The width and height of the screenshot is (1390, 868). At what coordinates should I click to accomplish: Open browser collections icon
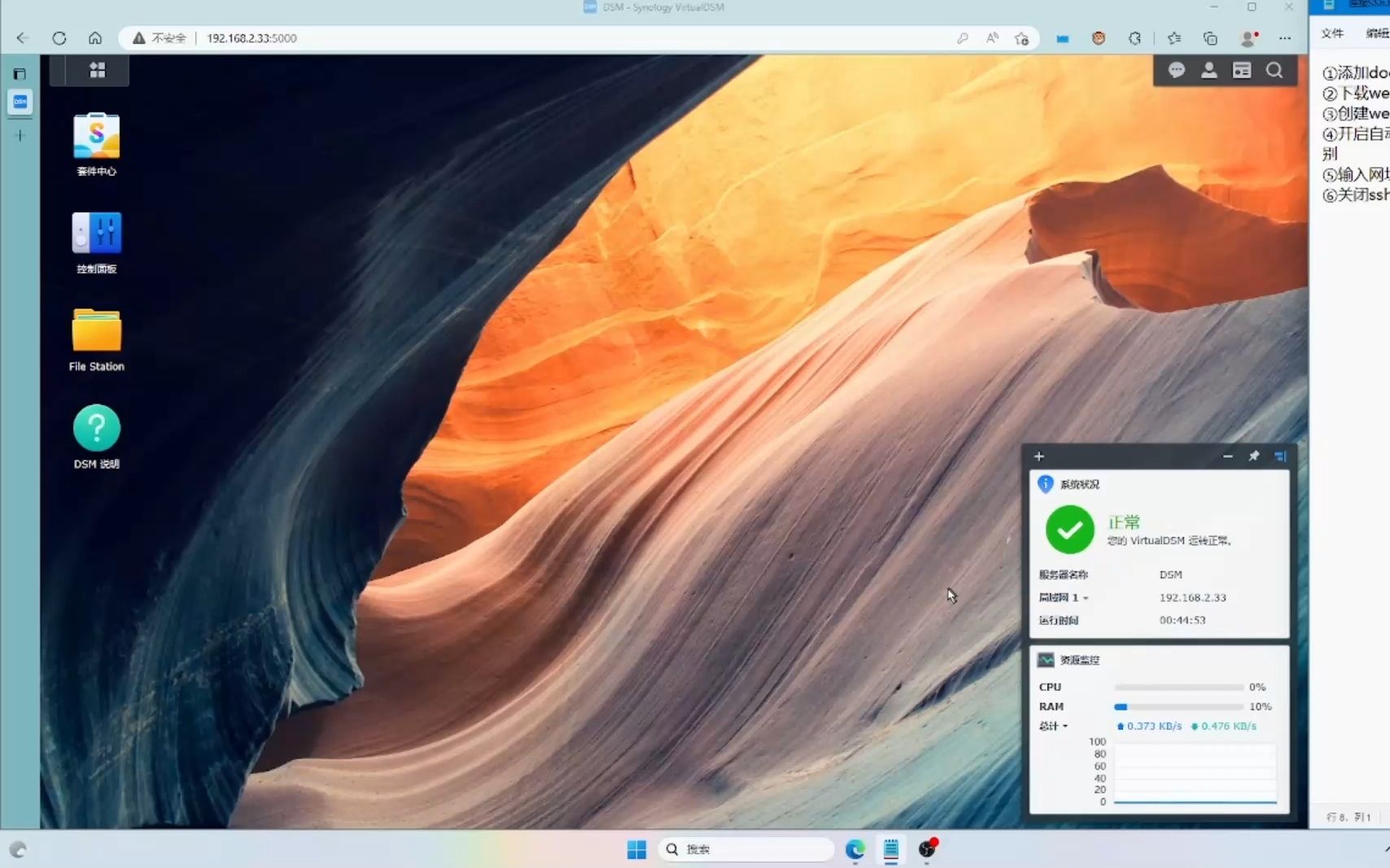[1210, 38]
